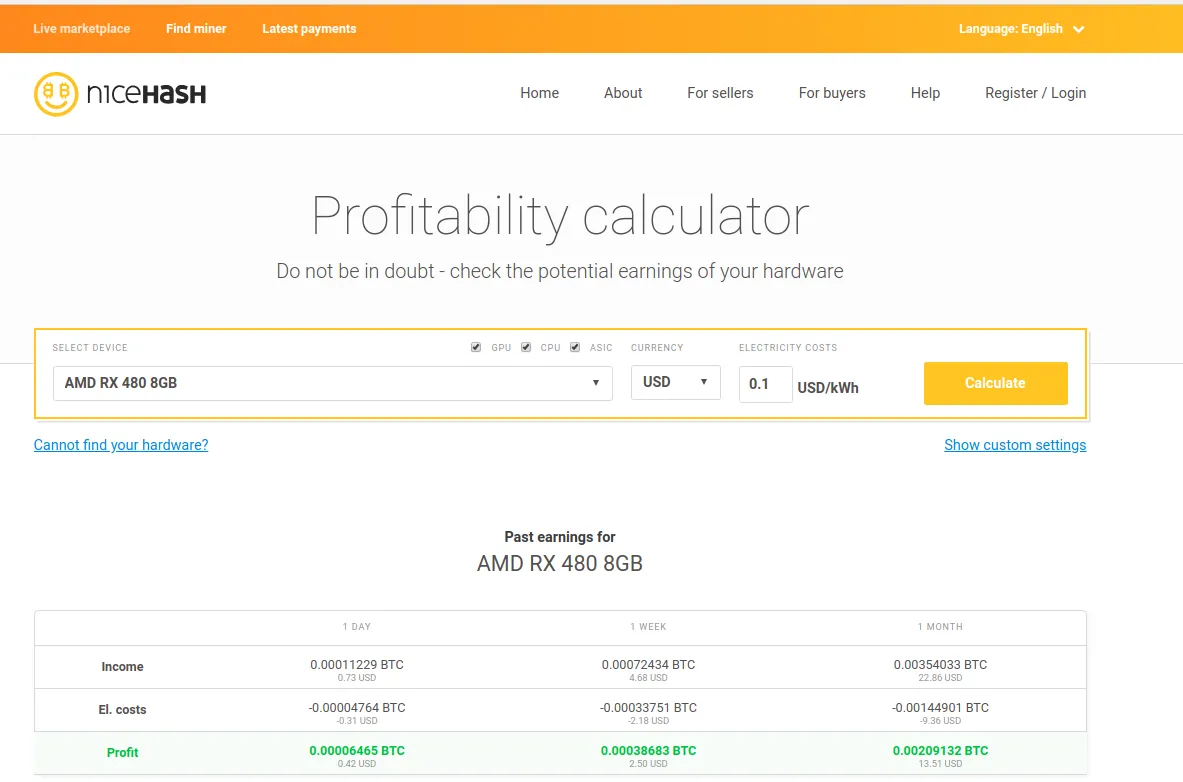Click Register / Login
The height and width of the screenshot is (782, 1183).
tap(1036, 93)
